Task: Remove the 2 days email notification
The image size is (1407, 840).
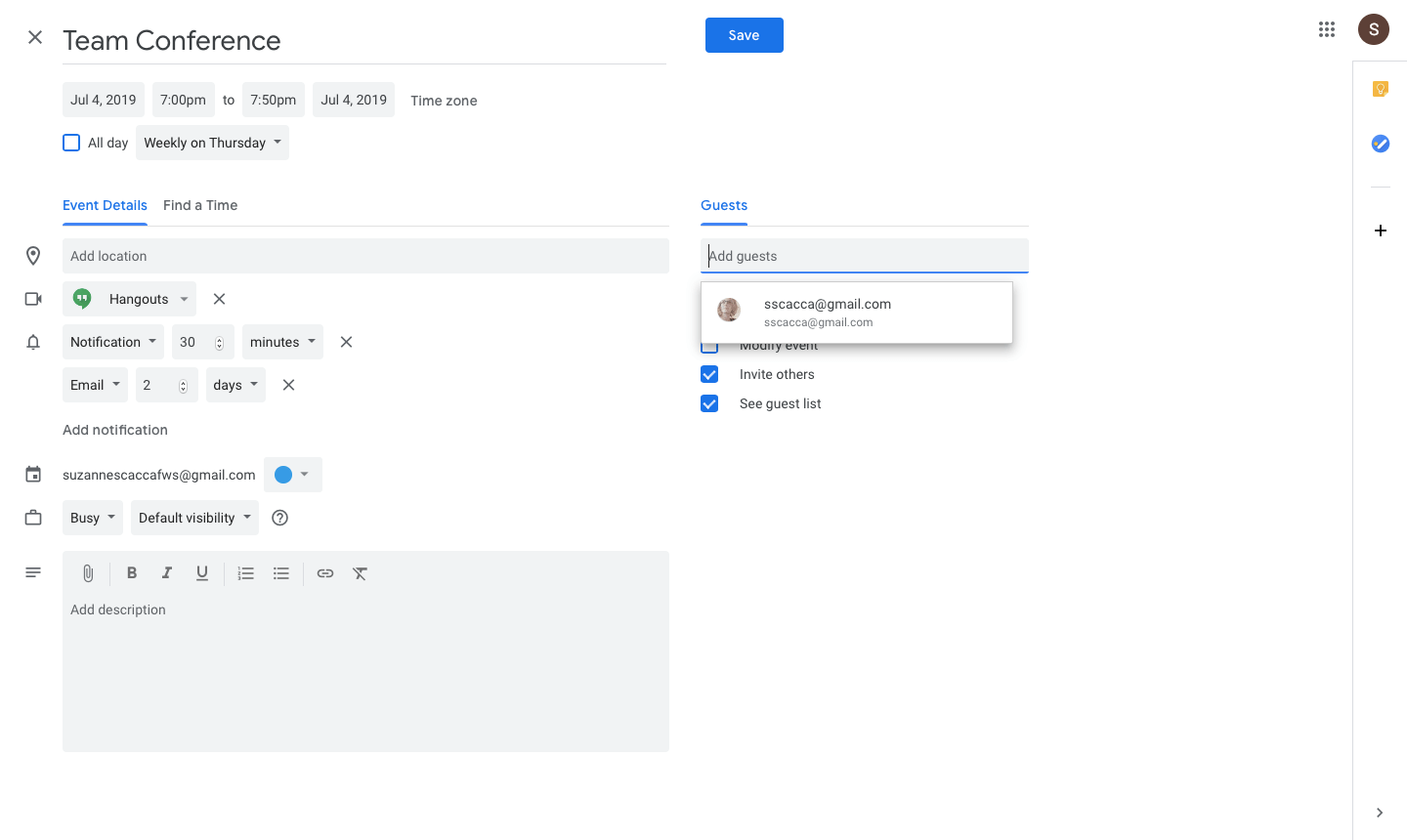Action: (288, 385)
